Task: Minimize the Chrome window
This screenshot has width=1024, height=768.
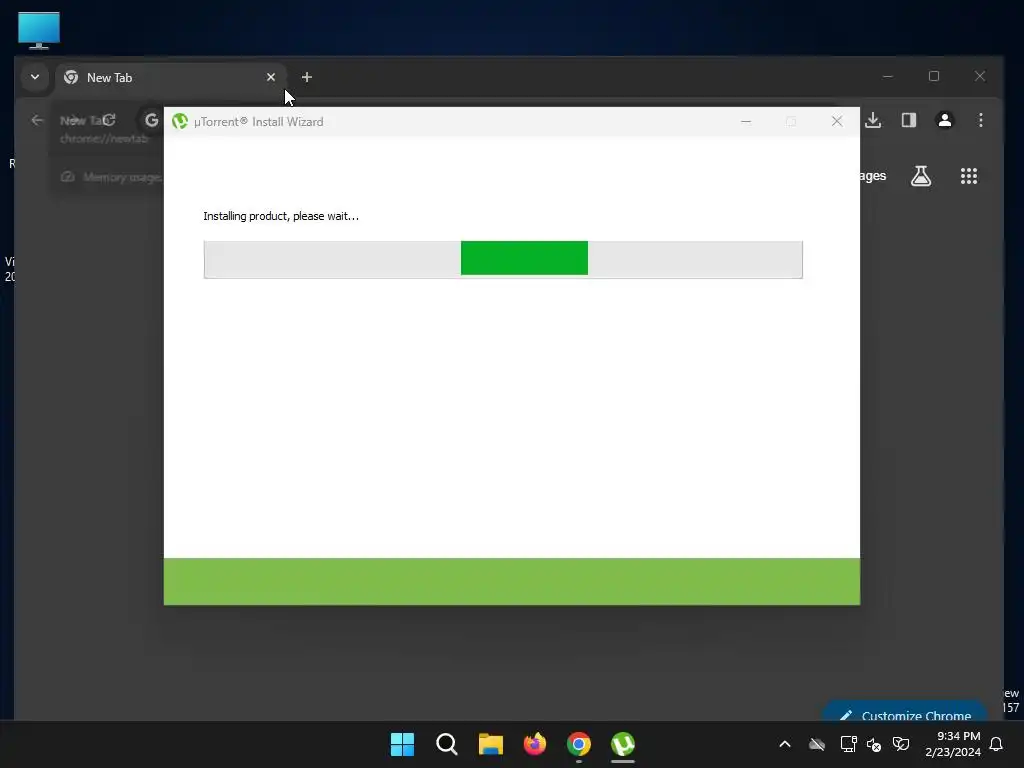Action: pos(888,76)
